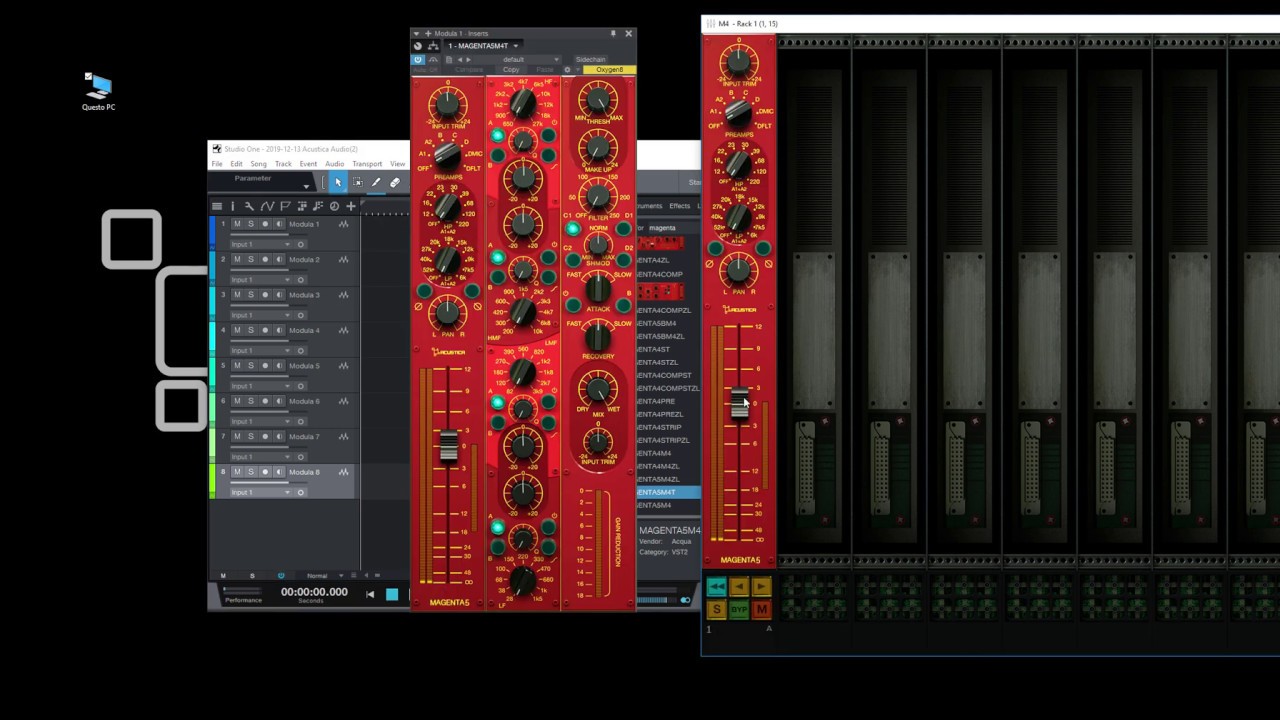
Task: Switch to the Effects tab in browser
Action: (x=680, y=206)
